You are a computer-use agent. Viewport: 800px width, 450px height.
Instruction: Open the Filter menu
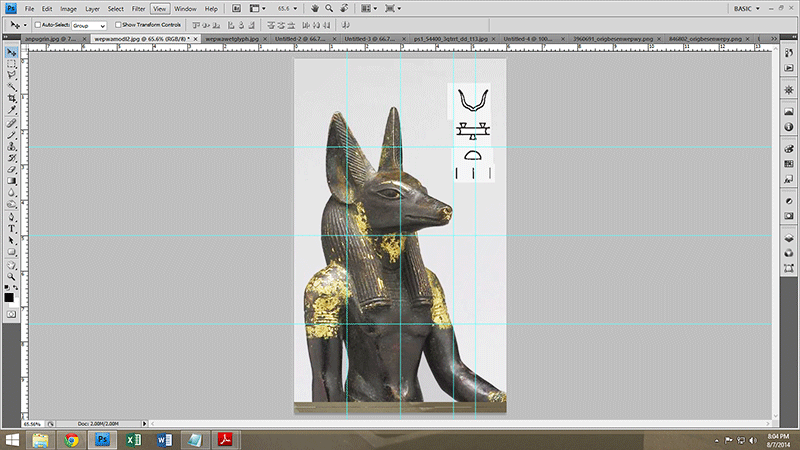pyautogui.click(x=138, y=9)
